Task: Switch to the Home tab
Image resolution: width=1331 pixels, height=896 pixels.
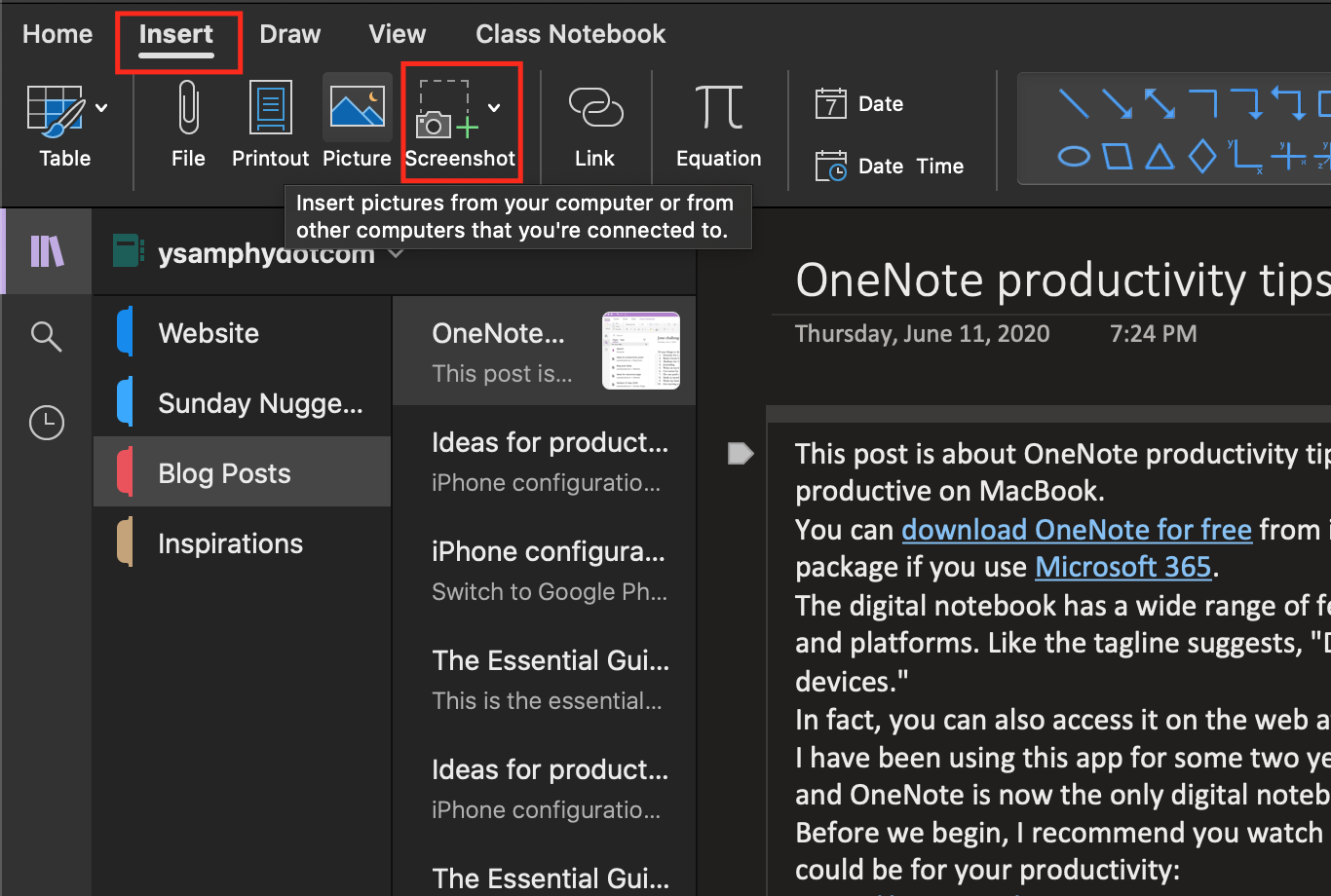Action: coord(57,34)
